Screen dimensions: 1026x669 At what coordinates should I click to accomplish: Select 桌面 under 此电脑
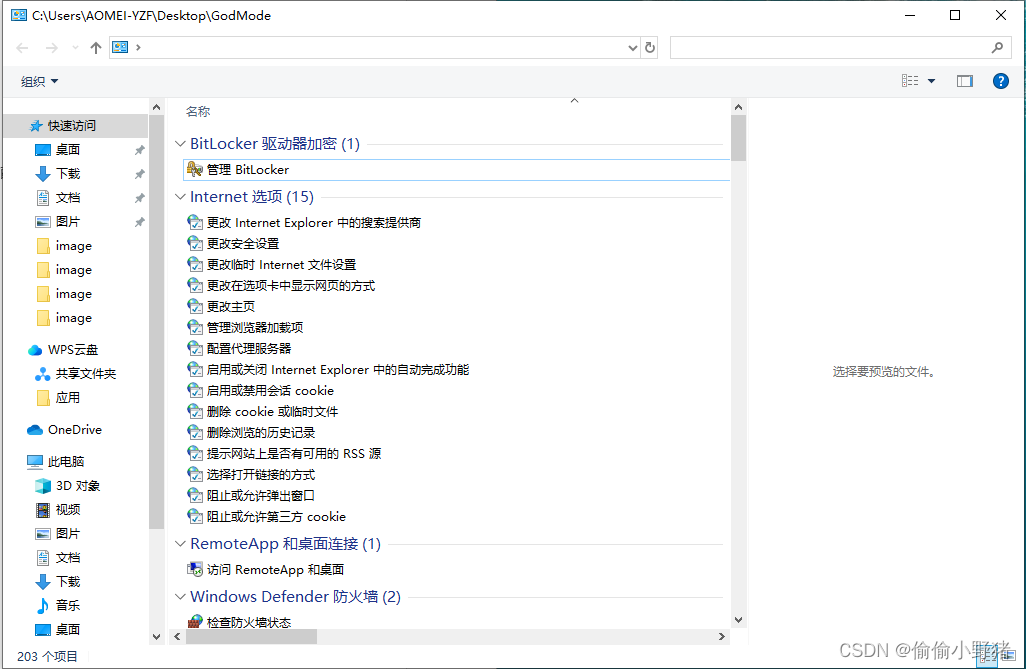tap(67, 630)
